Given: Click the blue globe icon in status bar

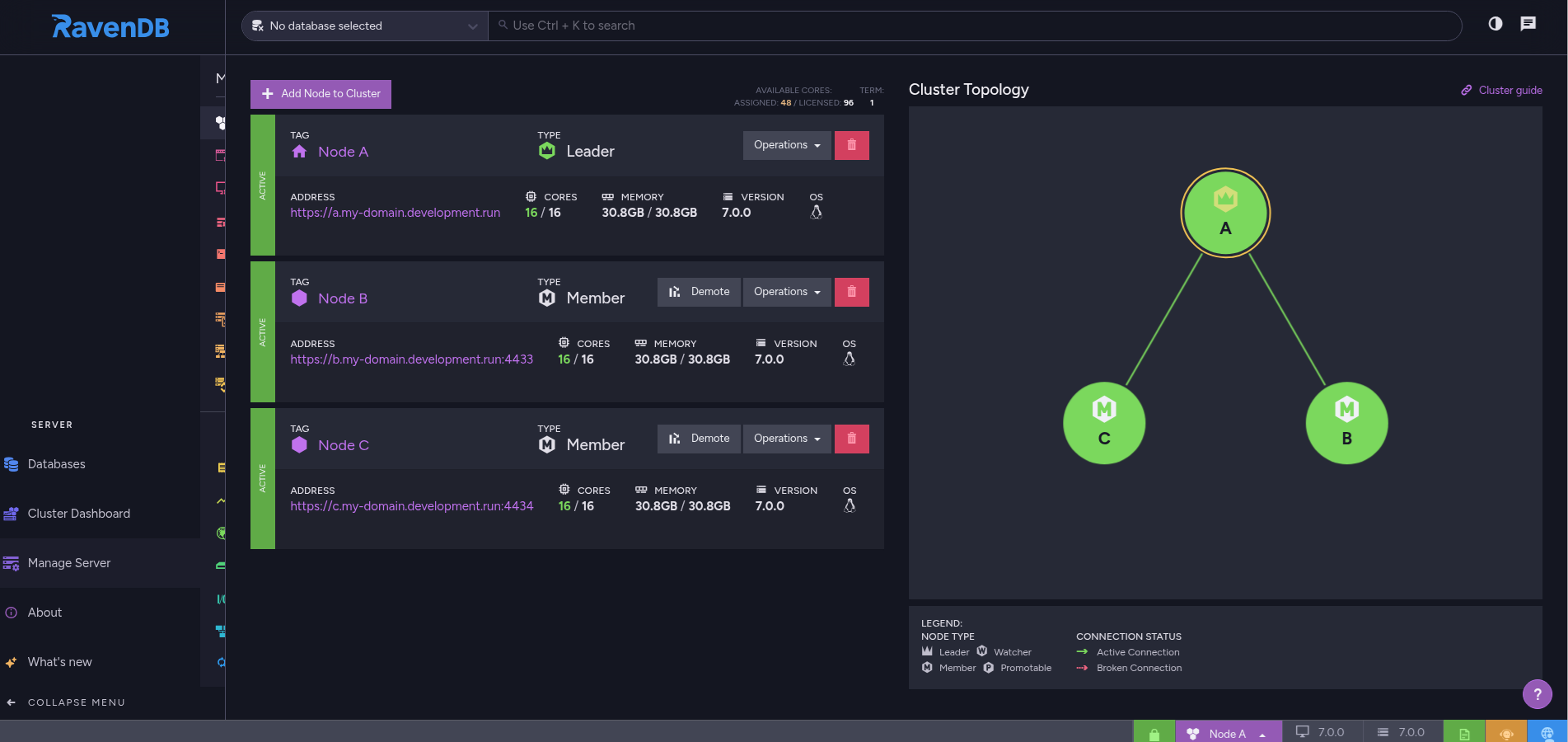Looking at the screenshot, I should click(x=1547, y=733).
